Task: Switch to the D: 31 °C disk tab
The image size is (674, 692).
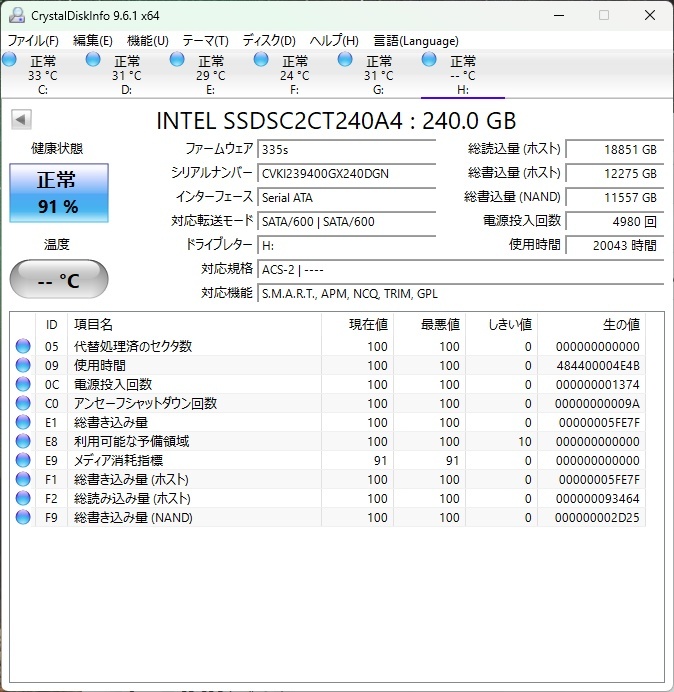Action: point(127,75)
